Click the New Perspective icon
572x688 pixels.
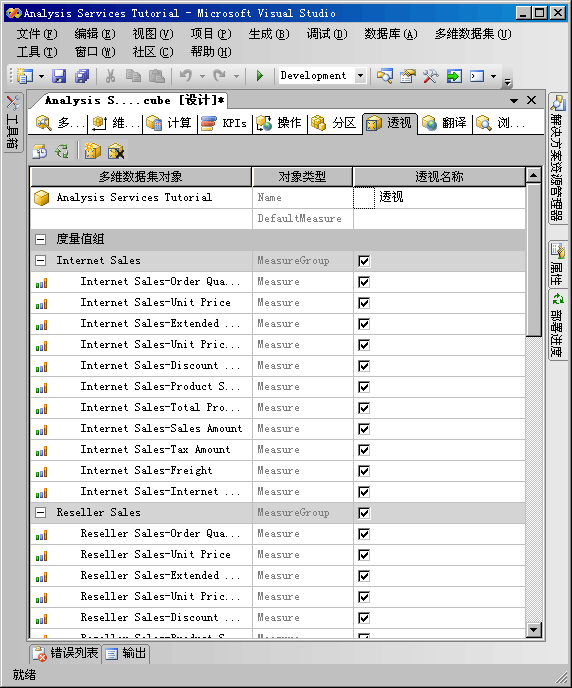93,151
